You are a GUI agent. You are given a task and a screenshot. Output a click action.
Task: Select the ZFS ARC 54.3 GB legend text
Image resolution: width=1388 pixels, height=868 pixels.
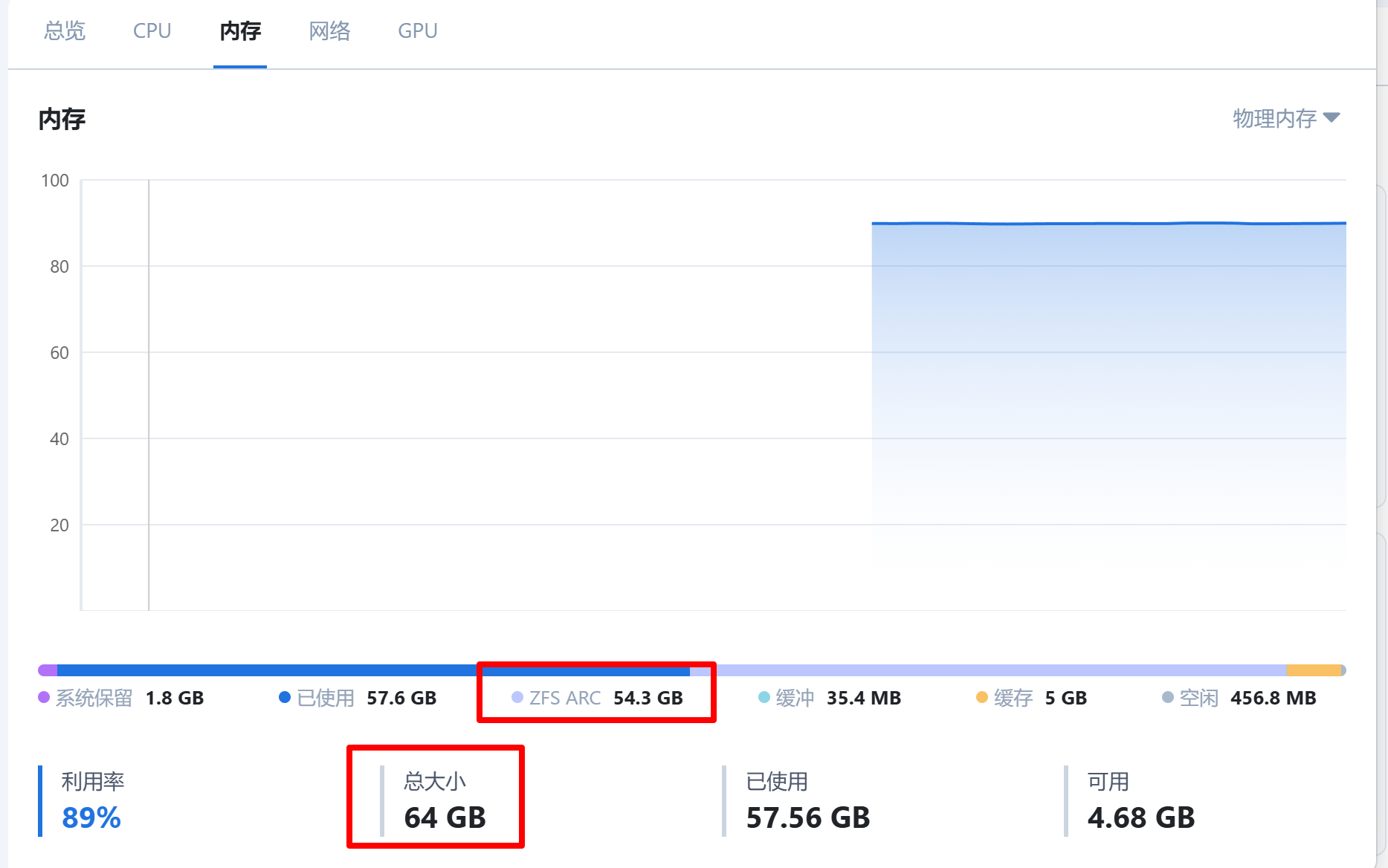click(606, 698)
